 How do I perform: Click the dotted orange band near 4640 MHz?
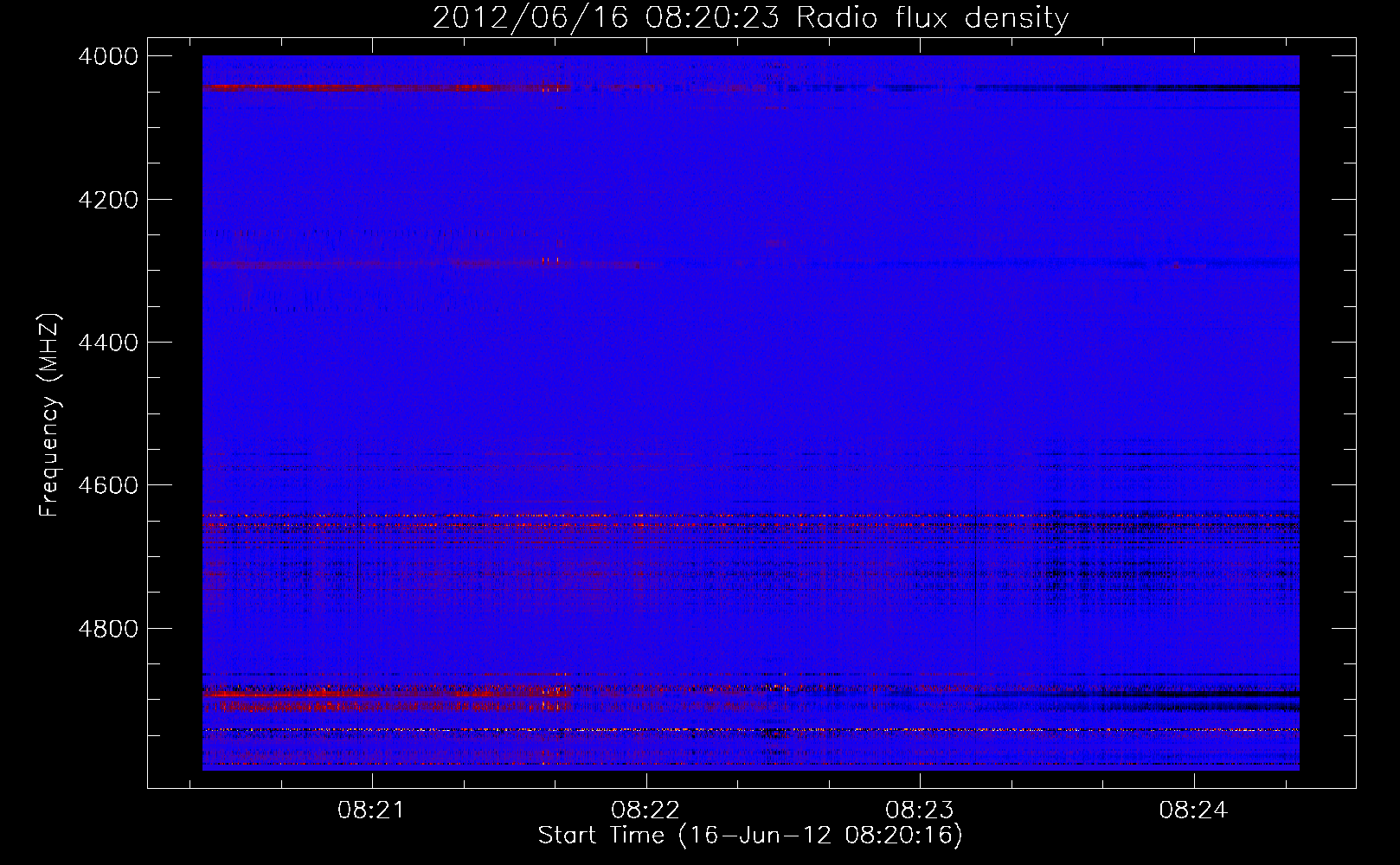[x=750, y=516]
